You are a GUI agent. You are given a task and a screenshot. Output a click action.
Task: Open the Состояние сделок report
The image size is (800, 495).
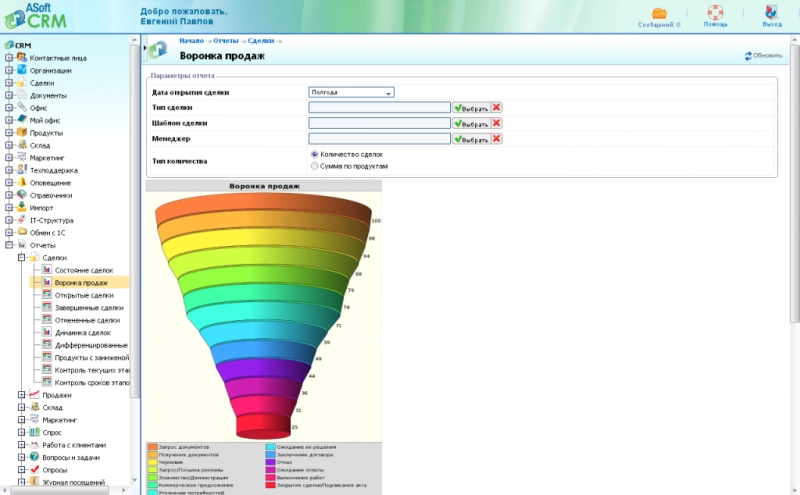pyautogui.click(x=84, y=271)
